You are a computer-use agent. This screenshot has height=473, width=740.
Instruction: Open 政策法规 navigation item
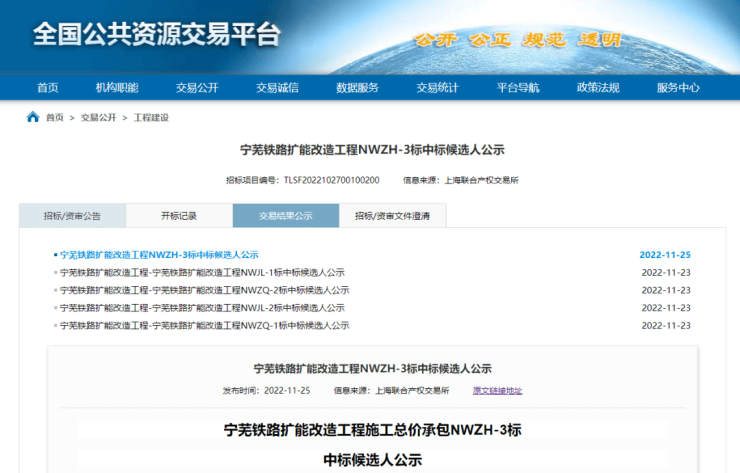click(597, 88)
